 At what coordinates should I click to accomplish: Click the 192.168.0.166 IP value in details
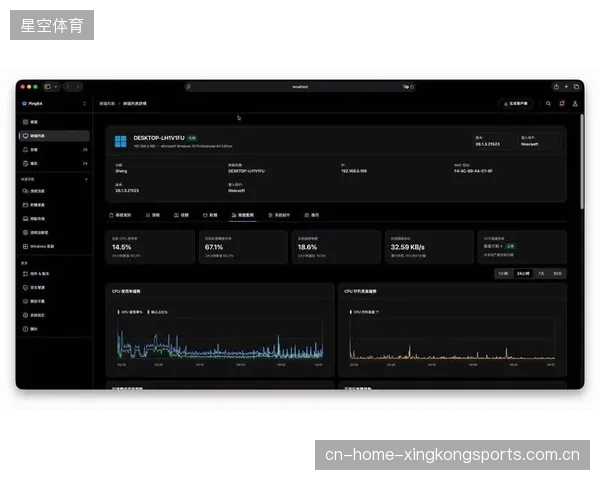coord(354,171)
